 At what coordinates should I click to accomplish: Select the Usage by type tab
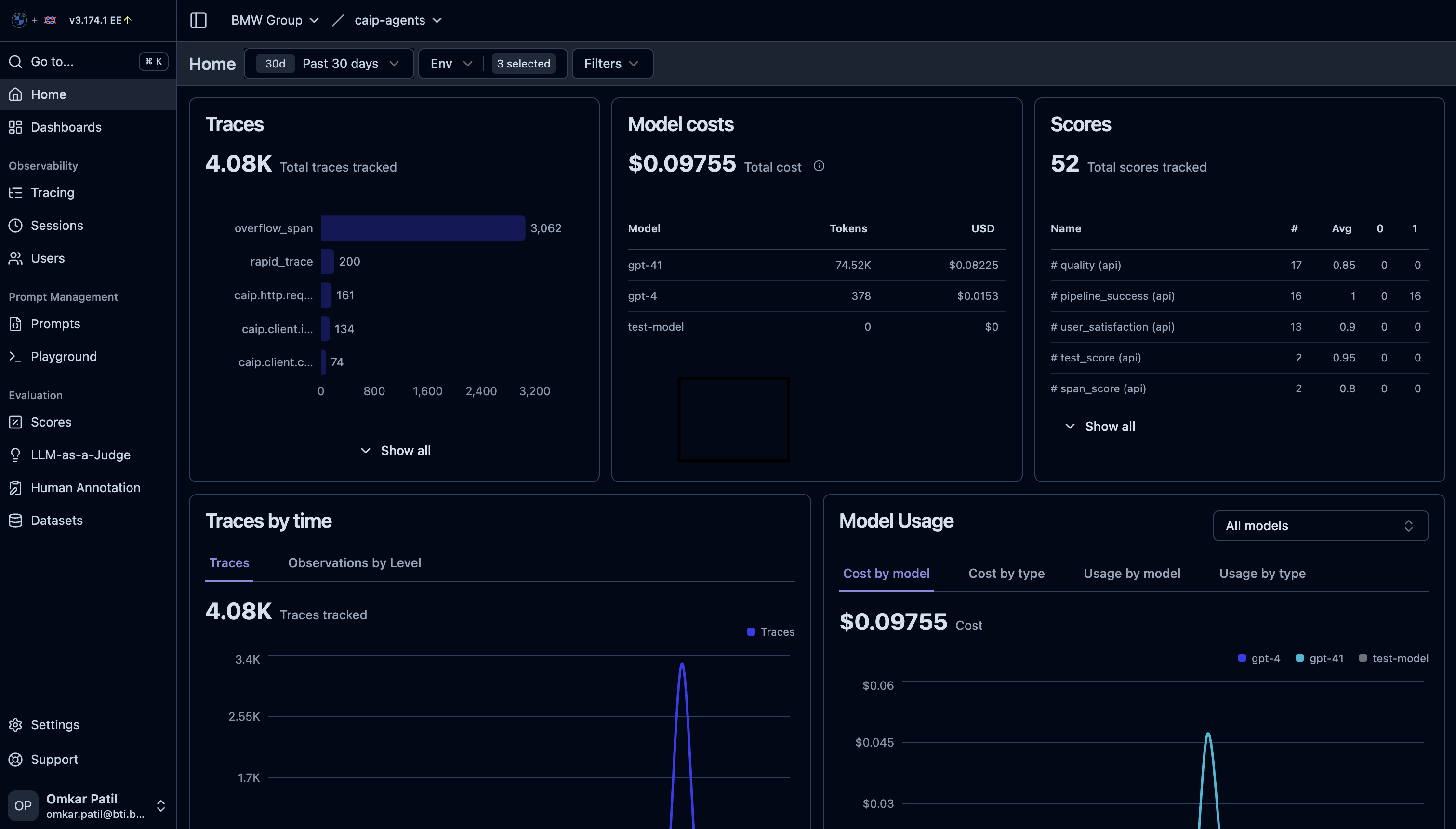[1262, 574]
